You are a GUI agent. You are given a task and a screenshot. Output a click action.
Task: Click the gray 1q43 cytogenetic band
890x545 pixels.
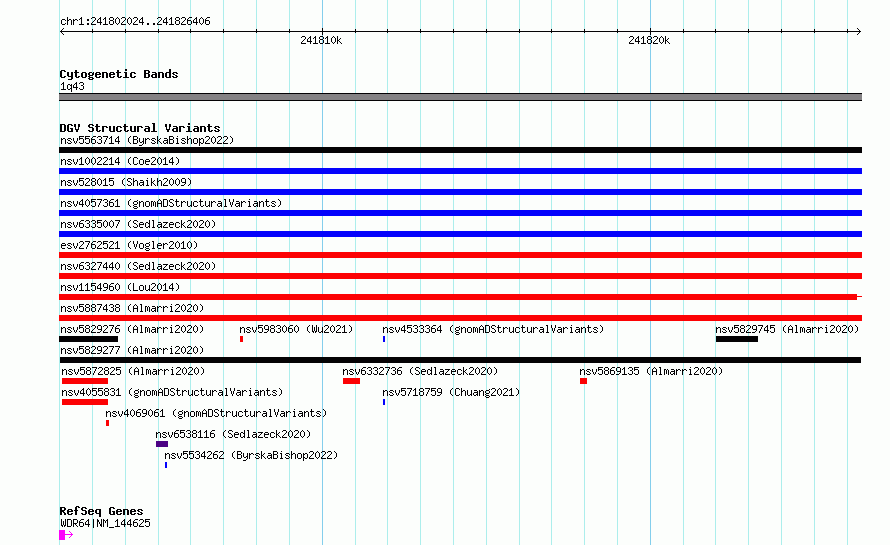pos(460,97)
